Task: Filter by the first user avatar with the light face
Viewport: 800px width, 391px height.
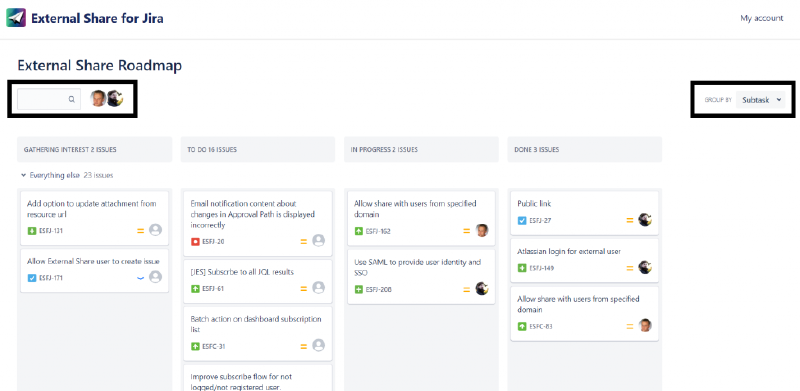Action: 98,99
